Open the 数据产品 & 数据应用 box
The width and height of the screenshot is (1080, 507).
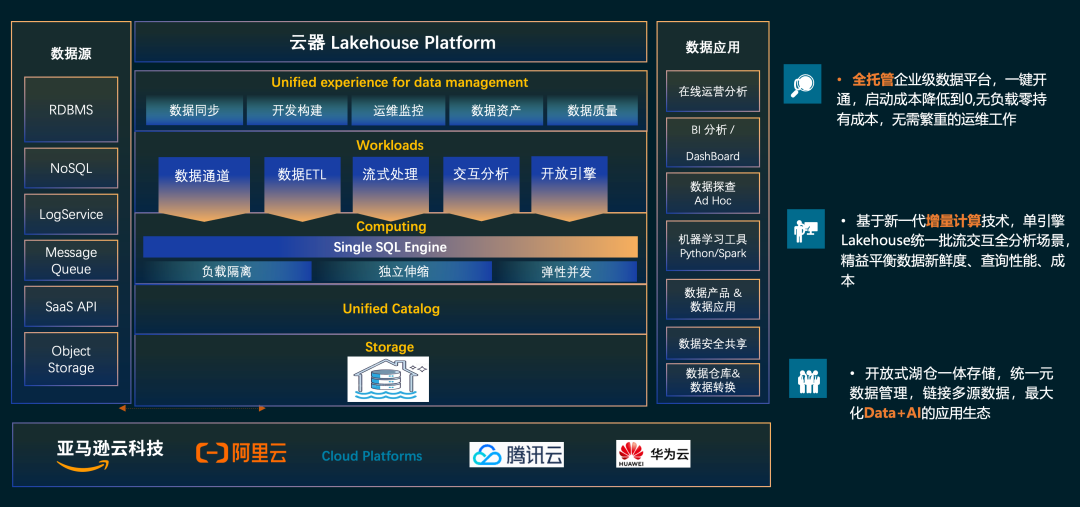pos(713,299)
